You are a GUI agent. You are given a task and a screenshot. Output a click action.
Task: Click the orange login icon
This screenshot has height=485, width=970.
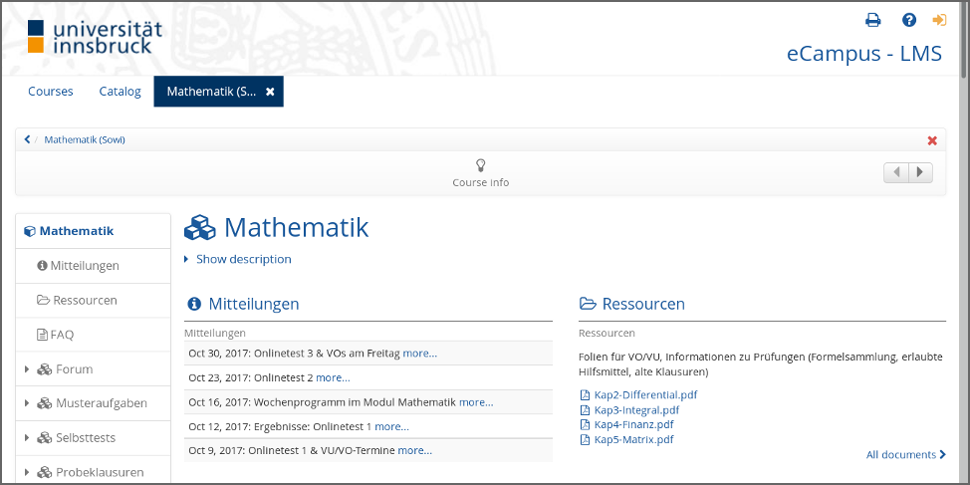[x=940, y=20]
